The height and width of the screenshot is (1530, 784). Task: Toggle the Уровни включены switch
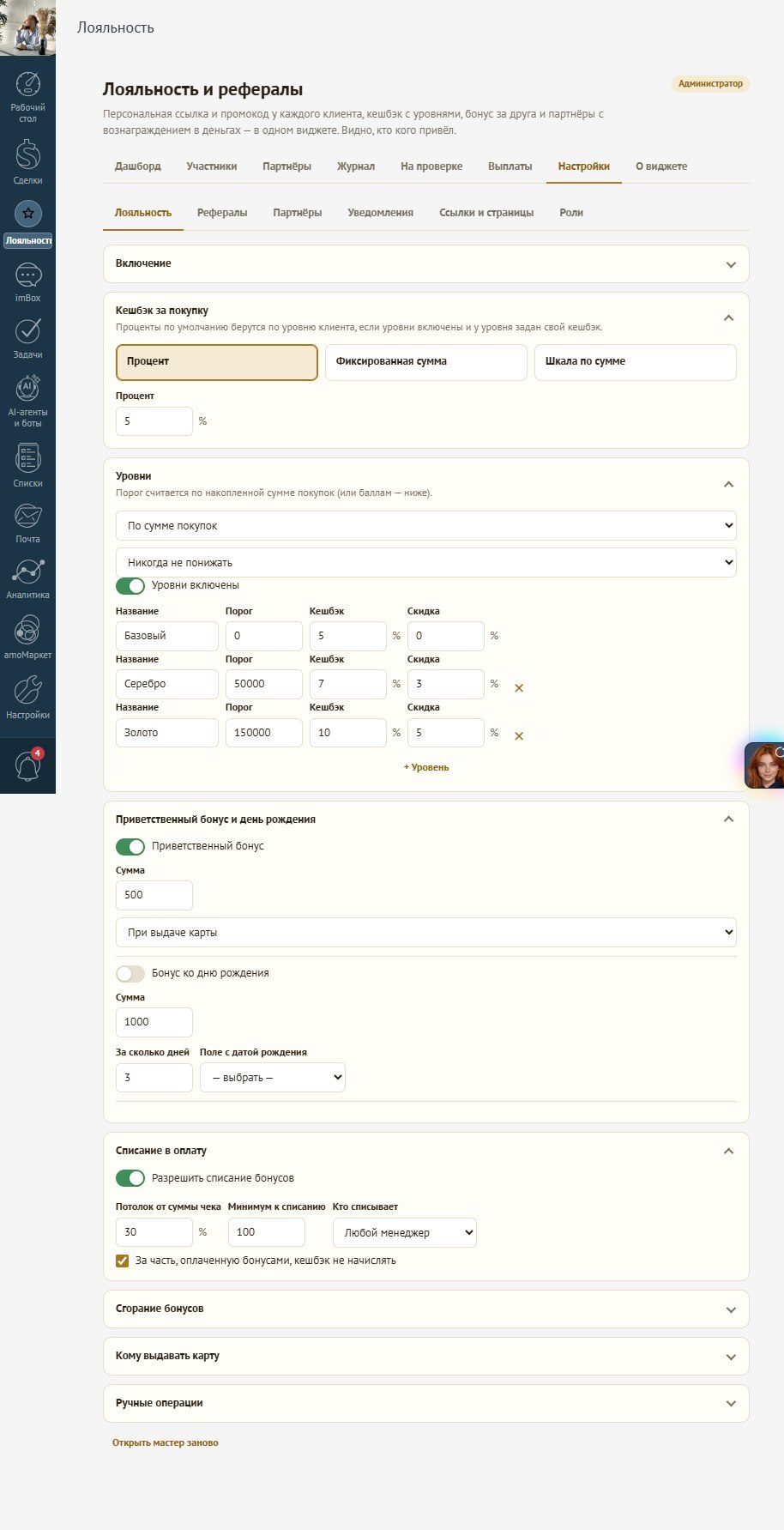coord(130,585)
